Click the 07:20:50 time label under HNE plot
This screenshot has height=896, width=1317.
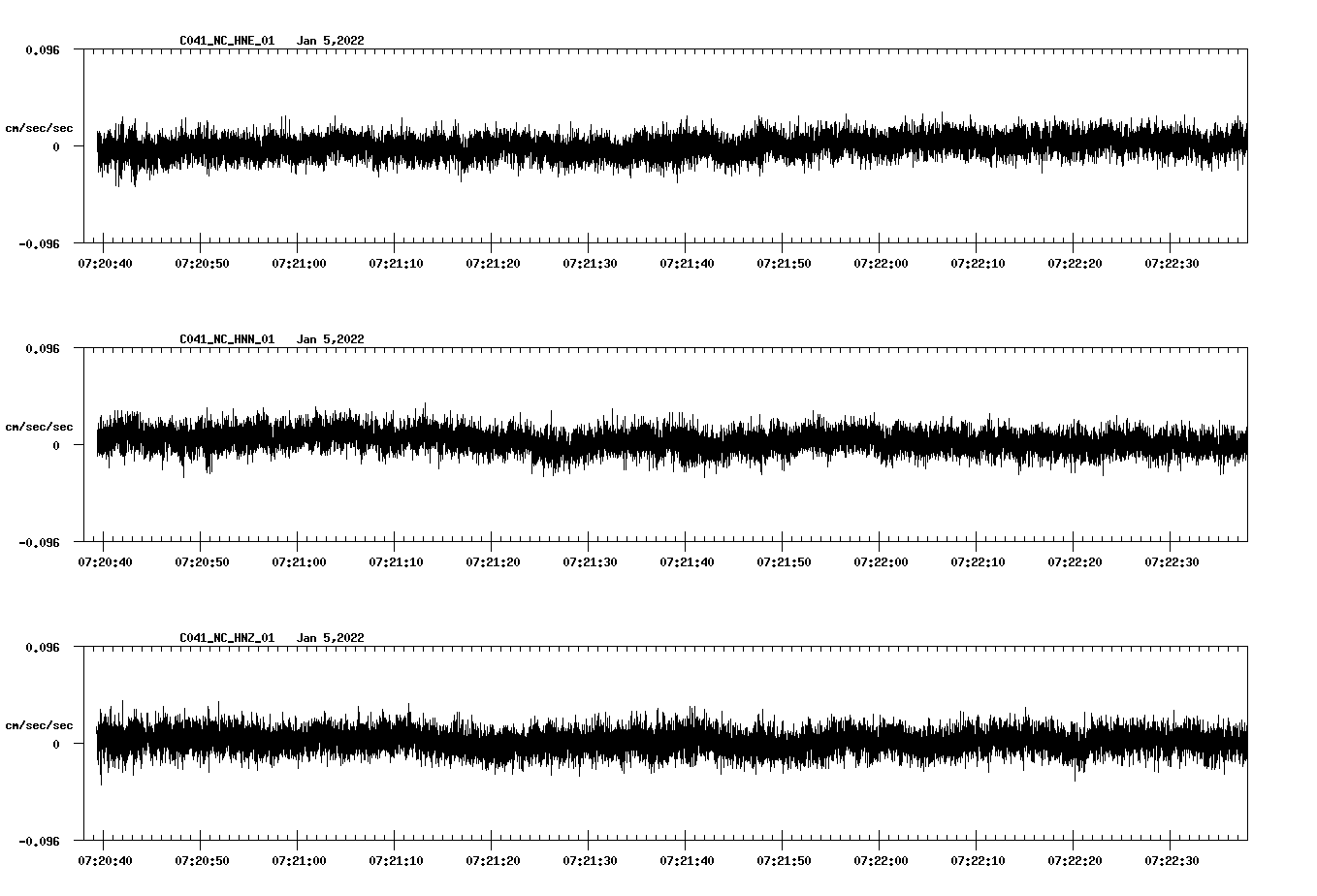(x=202, y=264)
